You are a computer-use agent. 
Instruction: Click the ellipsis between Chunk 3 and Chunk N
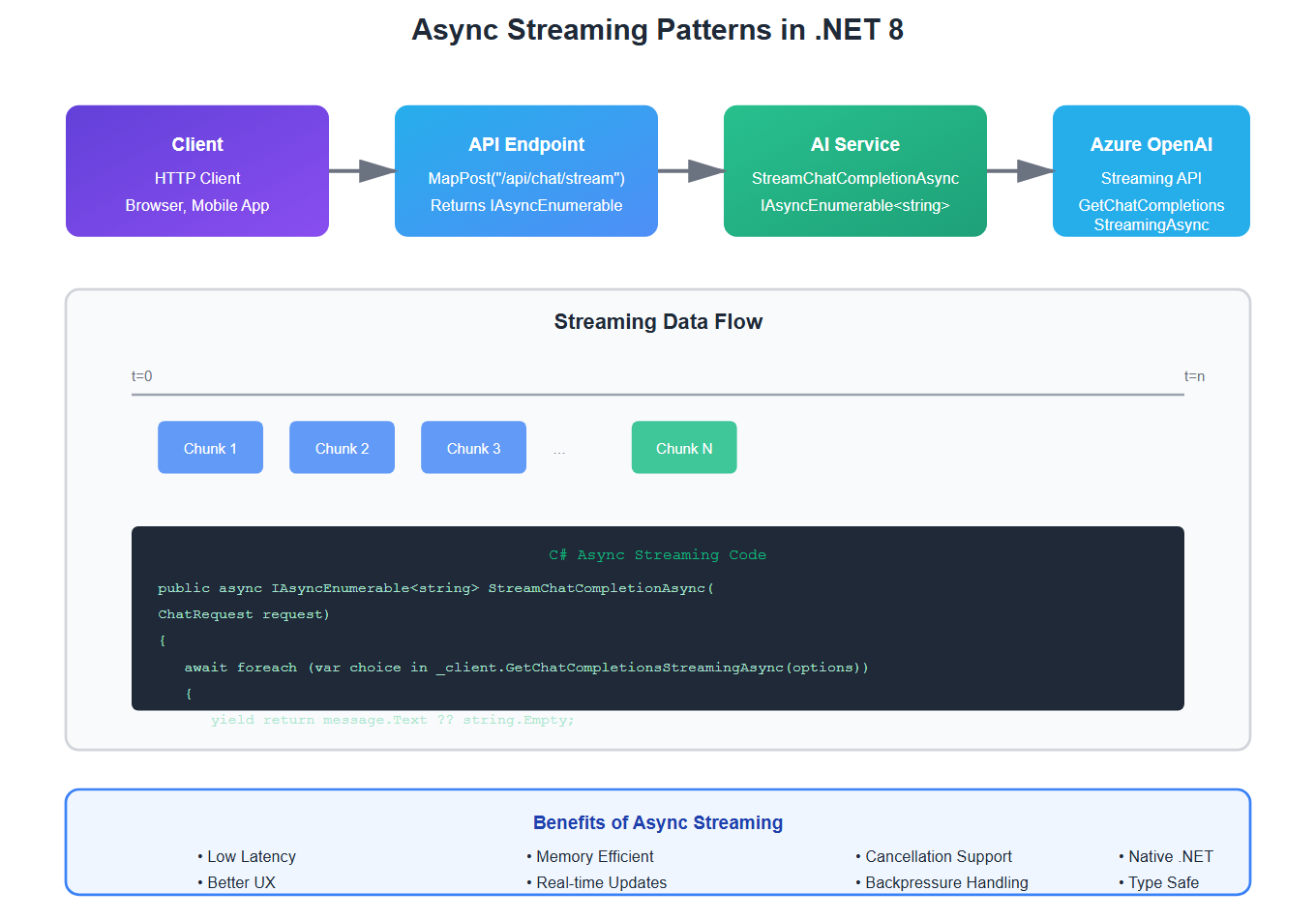coord(559,451)
